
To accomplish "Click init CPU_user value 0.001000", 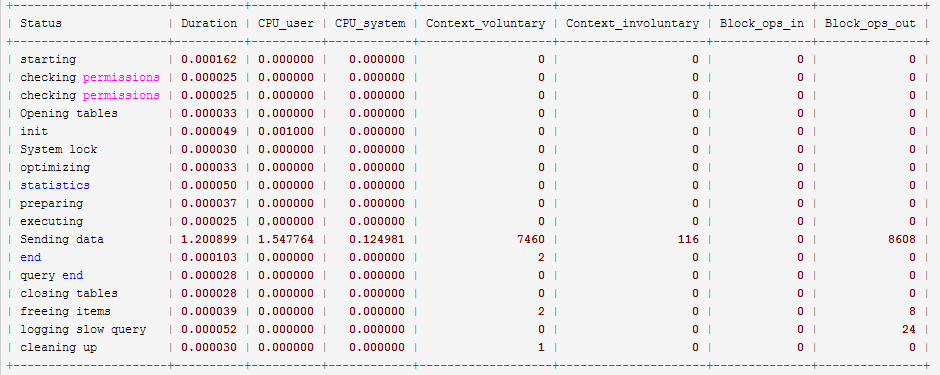I will [286, 131].
